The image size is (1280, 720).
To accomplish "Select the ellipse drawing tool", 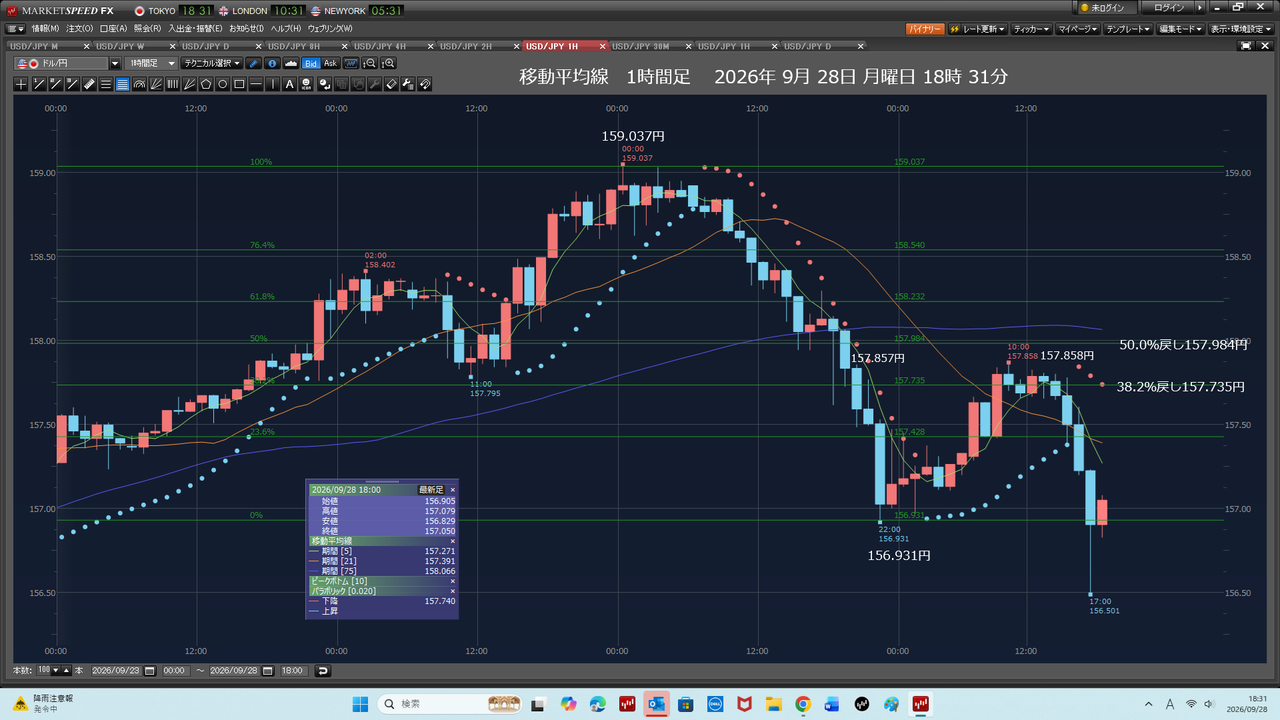I will click(x=223, y=85).
